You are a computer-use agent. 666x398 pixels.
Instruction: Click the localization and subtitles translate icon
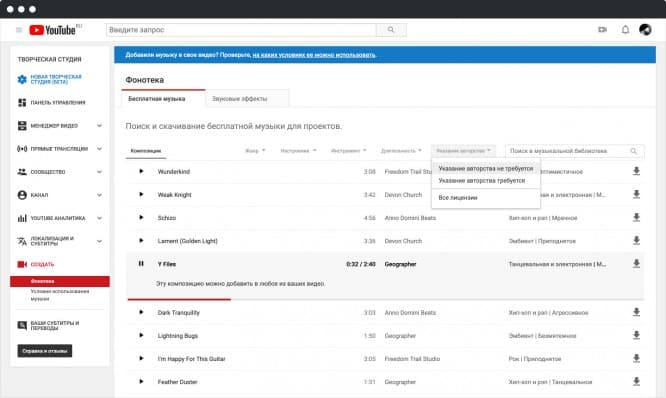[x=22, y=241]
